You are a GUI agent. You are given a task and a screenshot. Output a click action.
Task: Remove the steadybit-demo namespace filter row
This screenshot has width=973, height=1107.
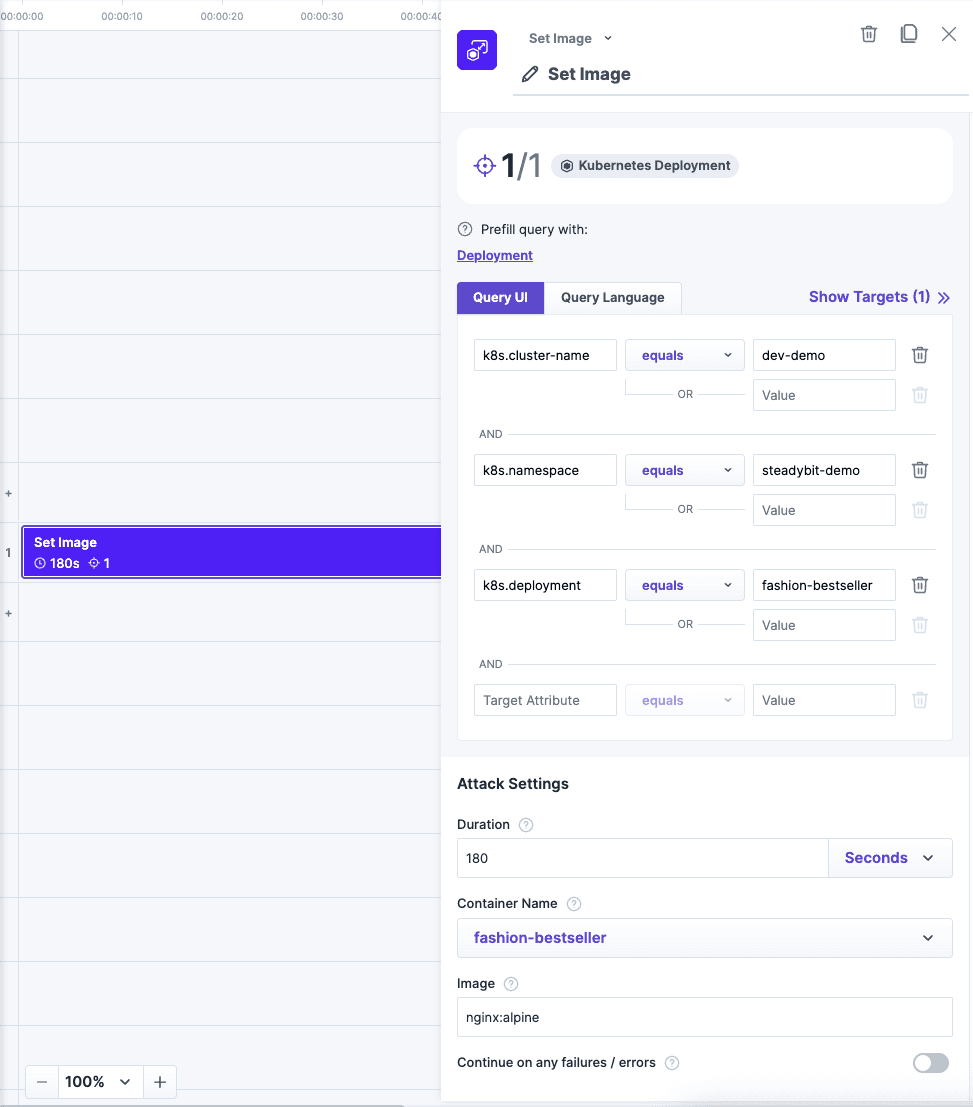pyautogui.click(x=919, y=470)
